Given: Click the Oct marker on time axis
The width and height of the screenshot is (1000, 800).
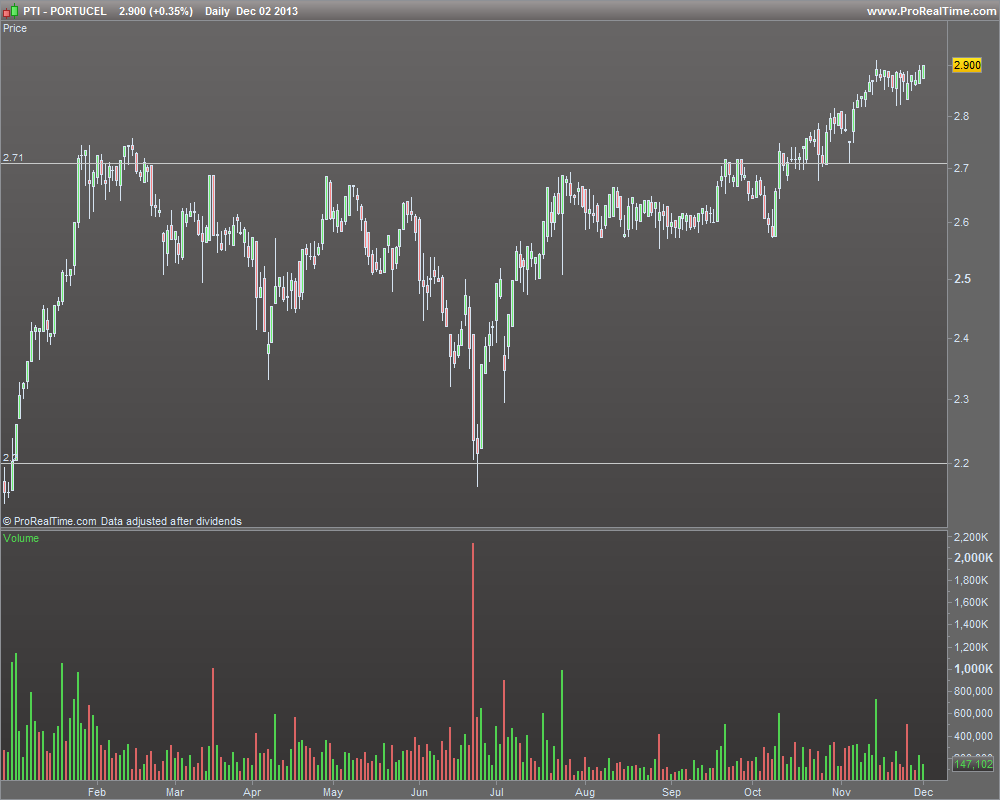Looking at the screenshot, I should (753, 792).
